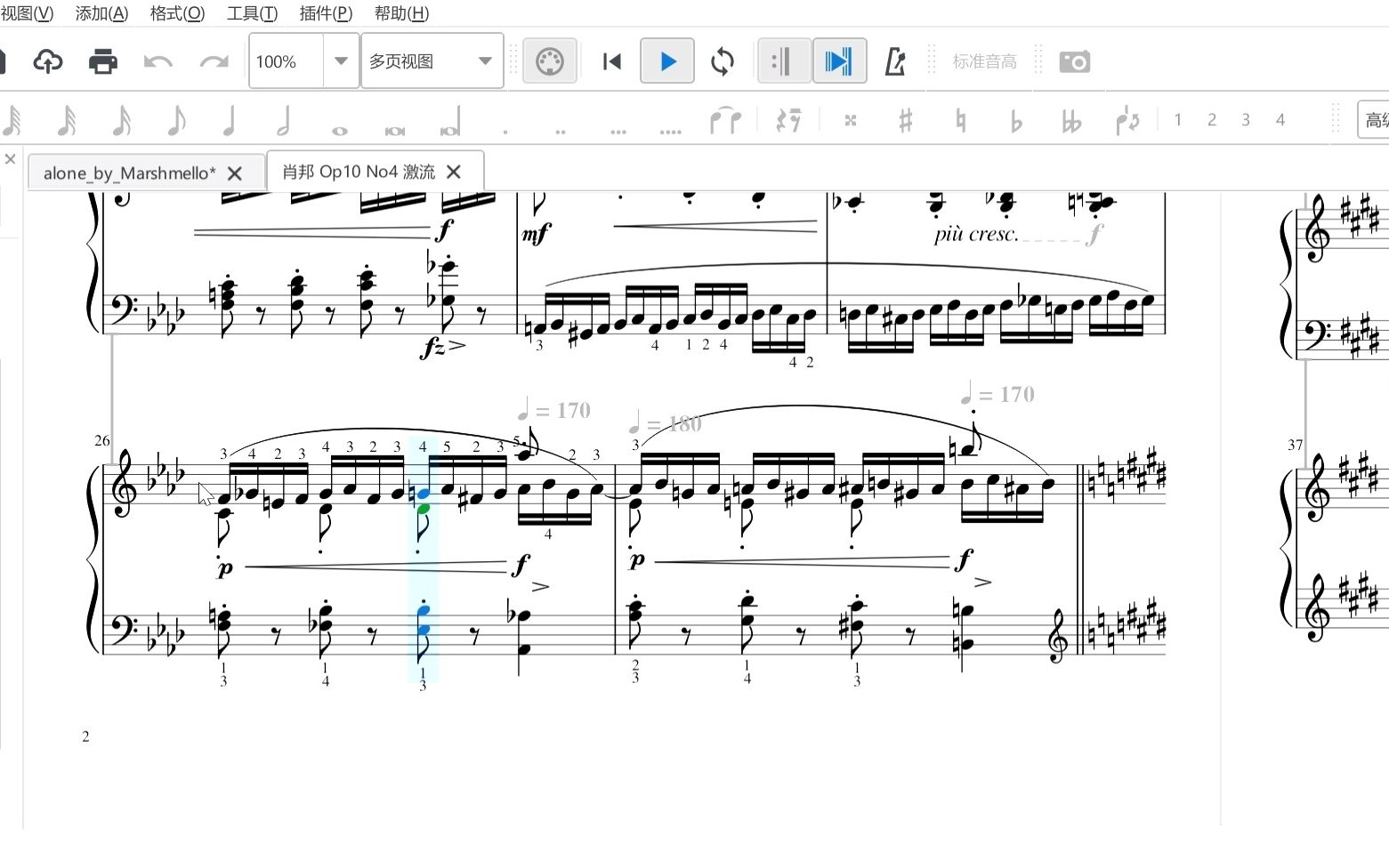Apply double flat accidental
The height and width of the screenshot is (868, 1389).
(x=1071, y=120)
